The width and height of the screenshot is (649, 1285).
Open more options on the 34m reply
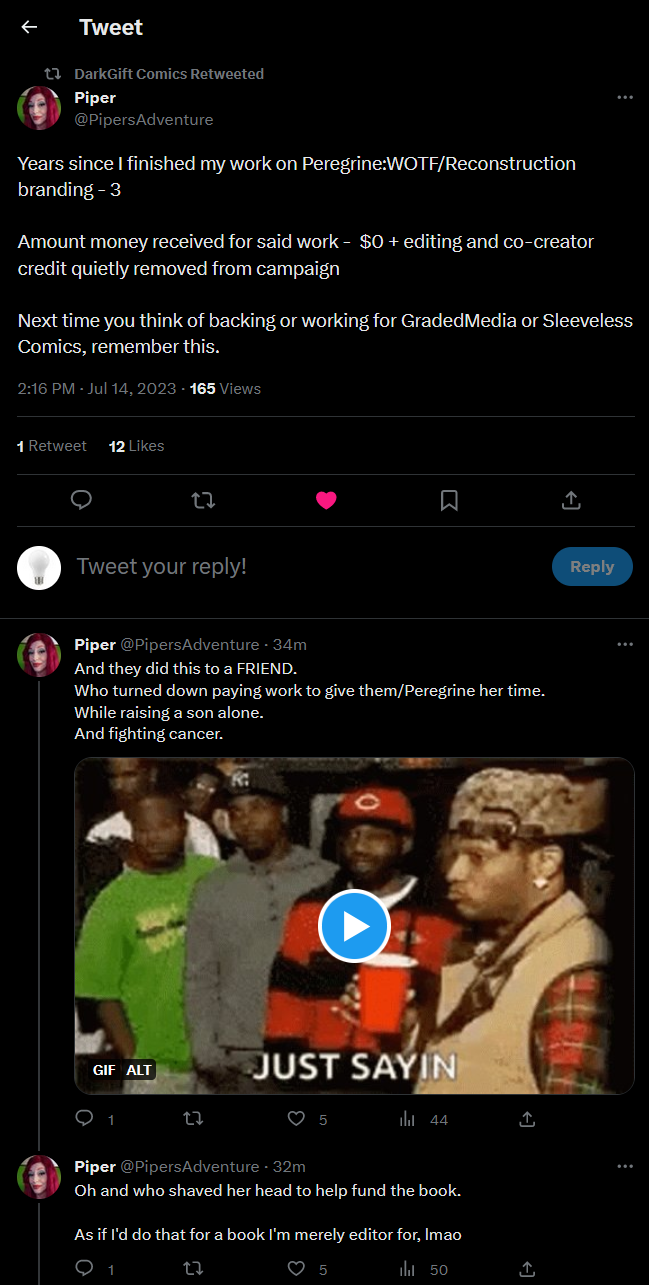point(625,644)
